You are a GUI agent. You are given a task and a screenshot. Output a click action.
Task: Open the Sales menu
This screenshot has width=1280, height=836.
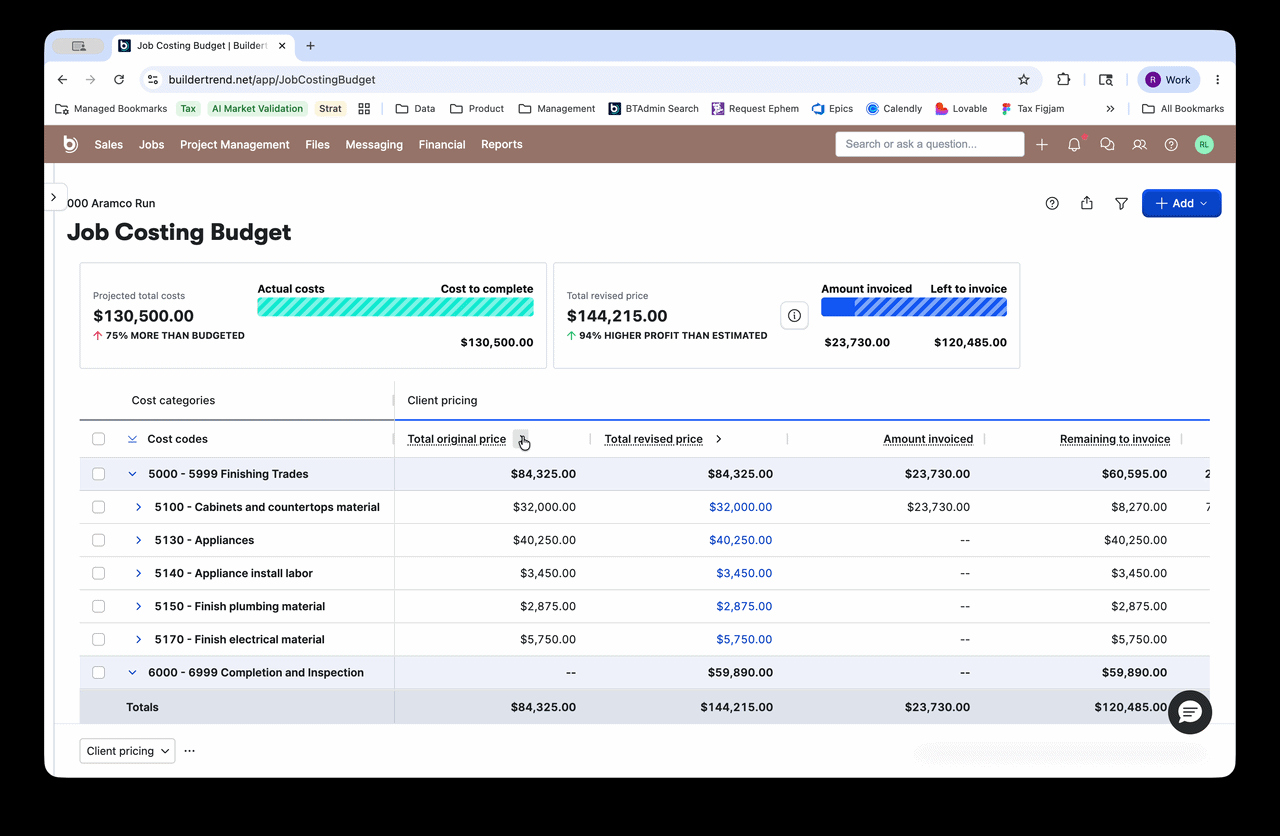pos(109,145)
